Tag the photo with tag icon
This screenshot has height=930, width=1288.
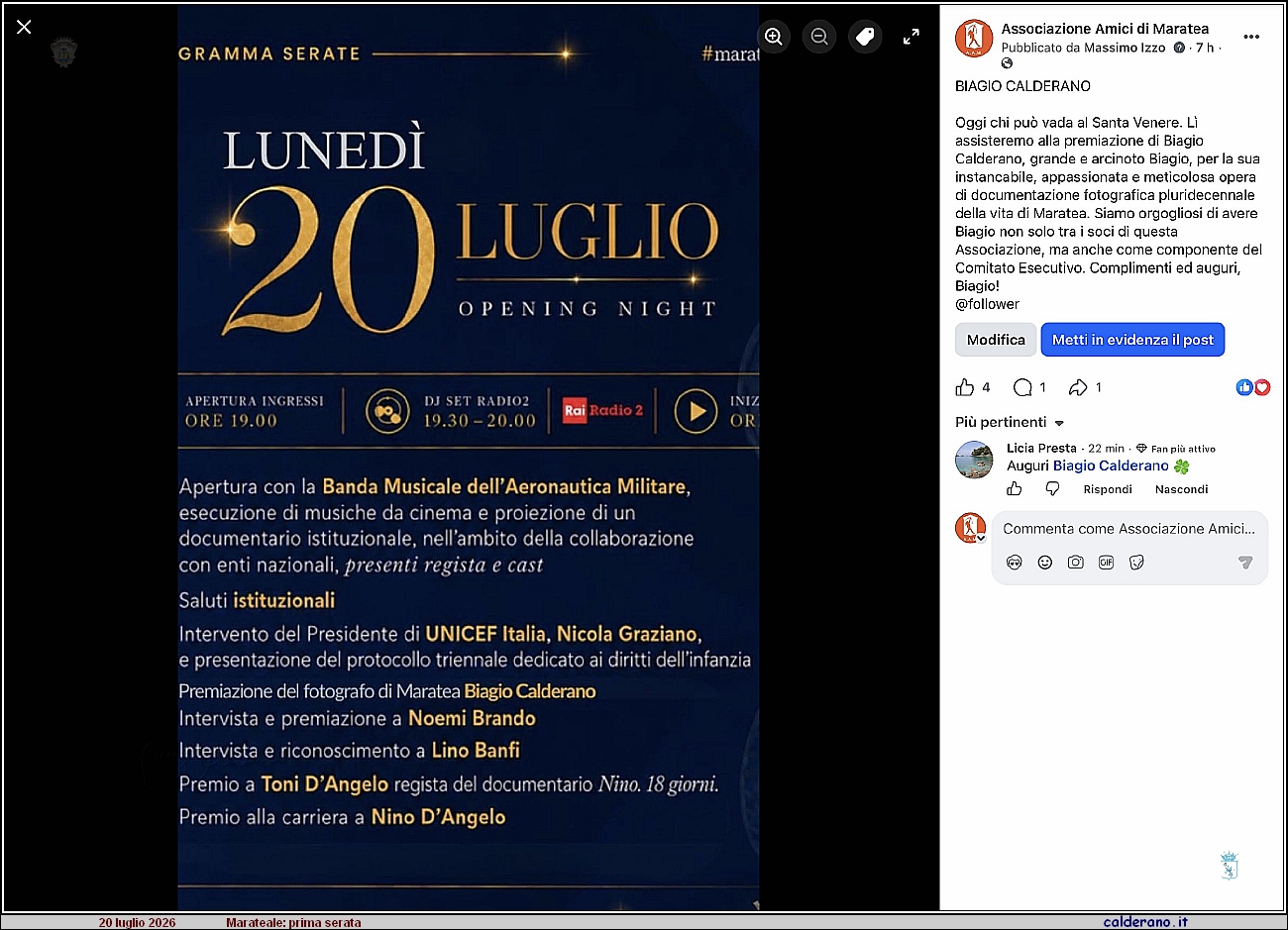coord(865,37)
